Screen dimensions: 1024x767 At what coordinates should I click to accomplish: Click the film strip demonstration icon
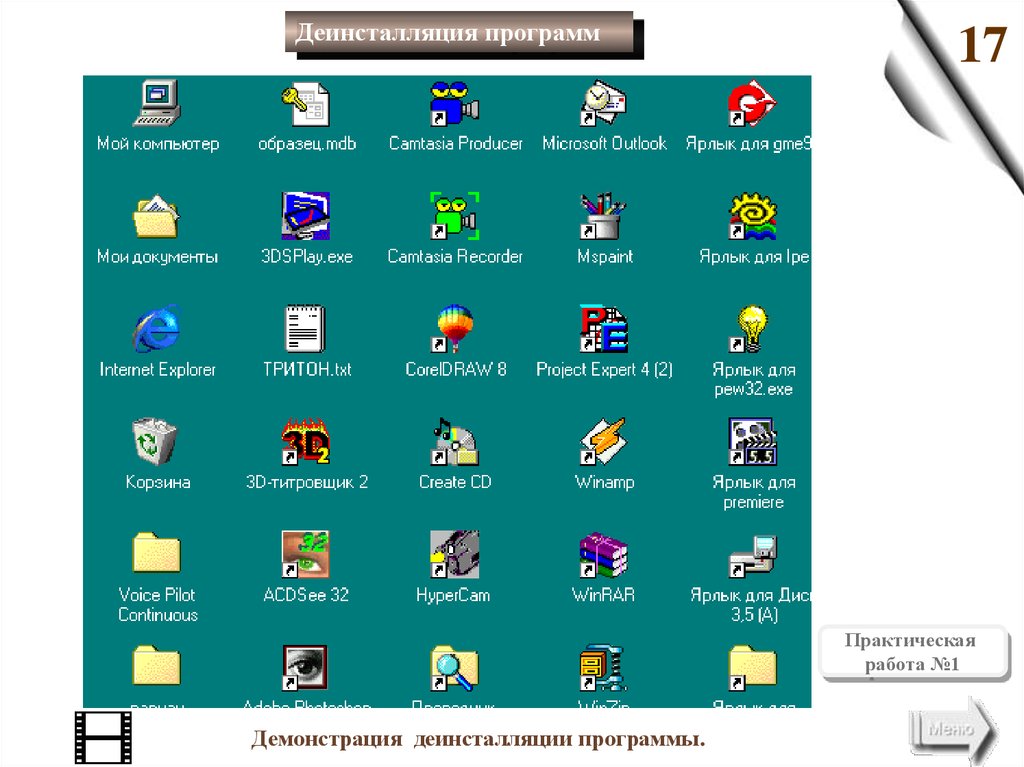pos(103,737)
